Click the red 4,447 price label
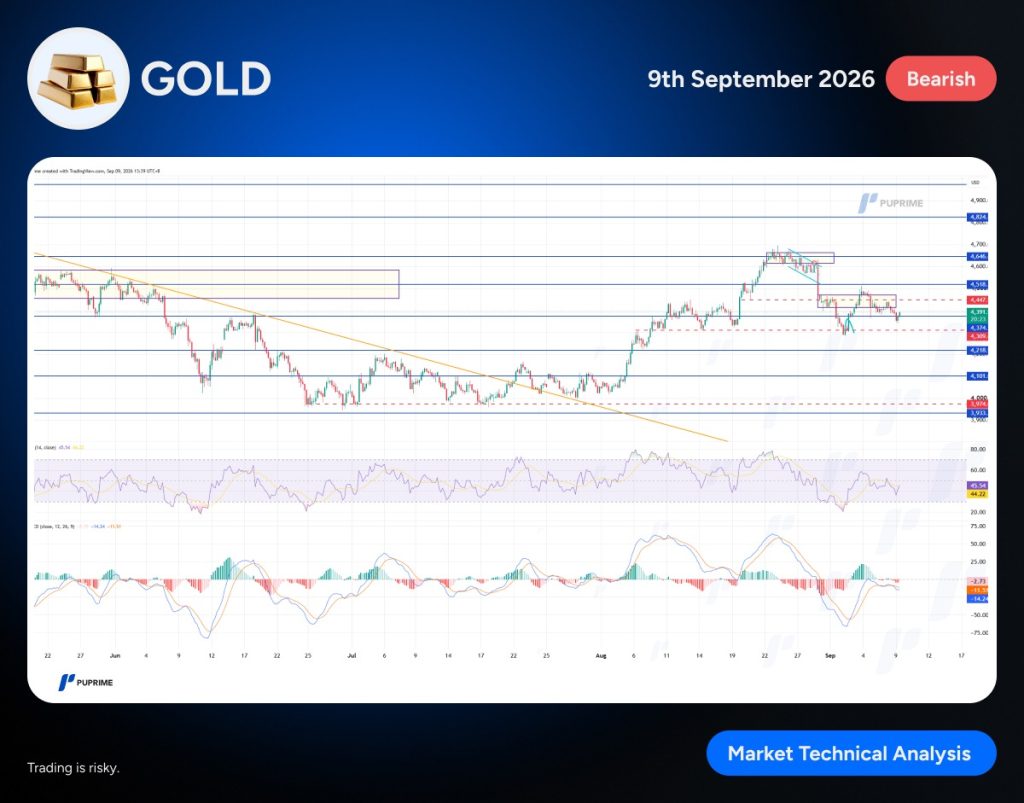This screenshot has height=803, width=1024. pos(978,300)
